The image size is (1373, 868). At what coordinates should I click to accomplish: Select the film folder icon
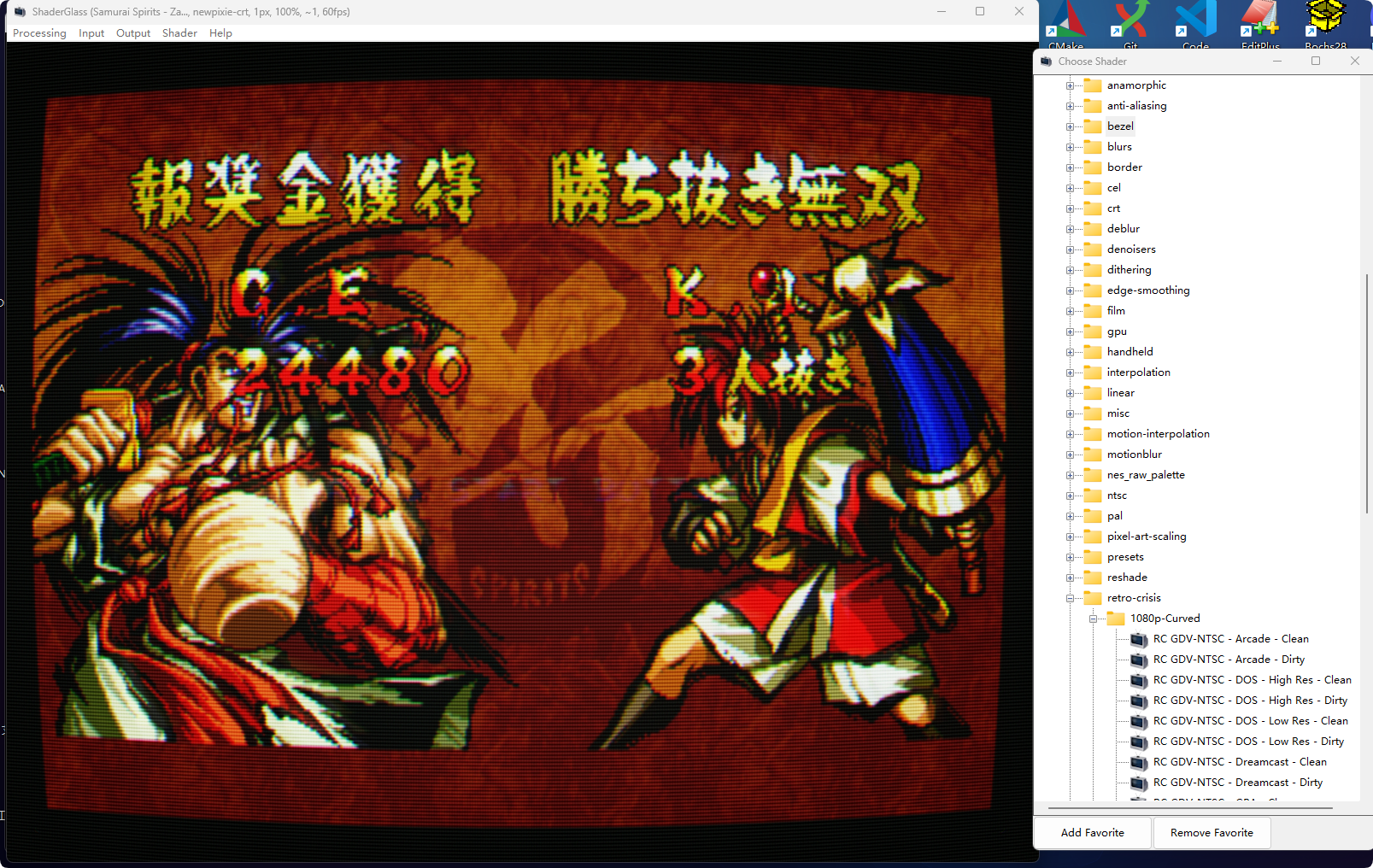click(x=1093, y=311)
